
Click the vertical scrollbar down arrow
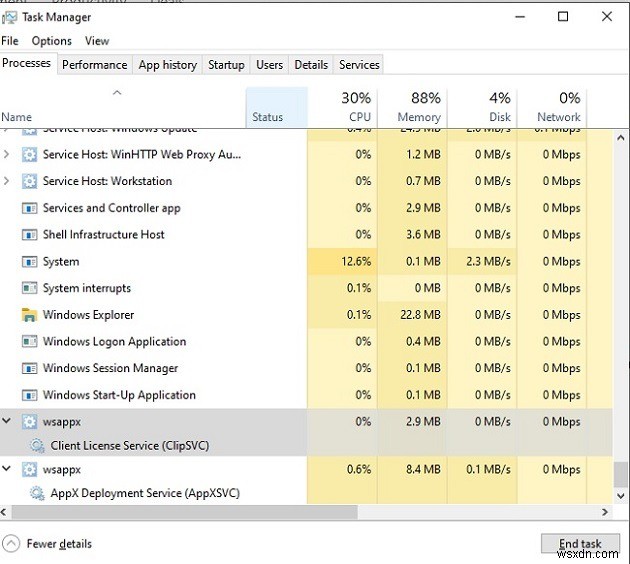621,496
